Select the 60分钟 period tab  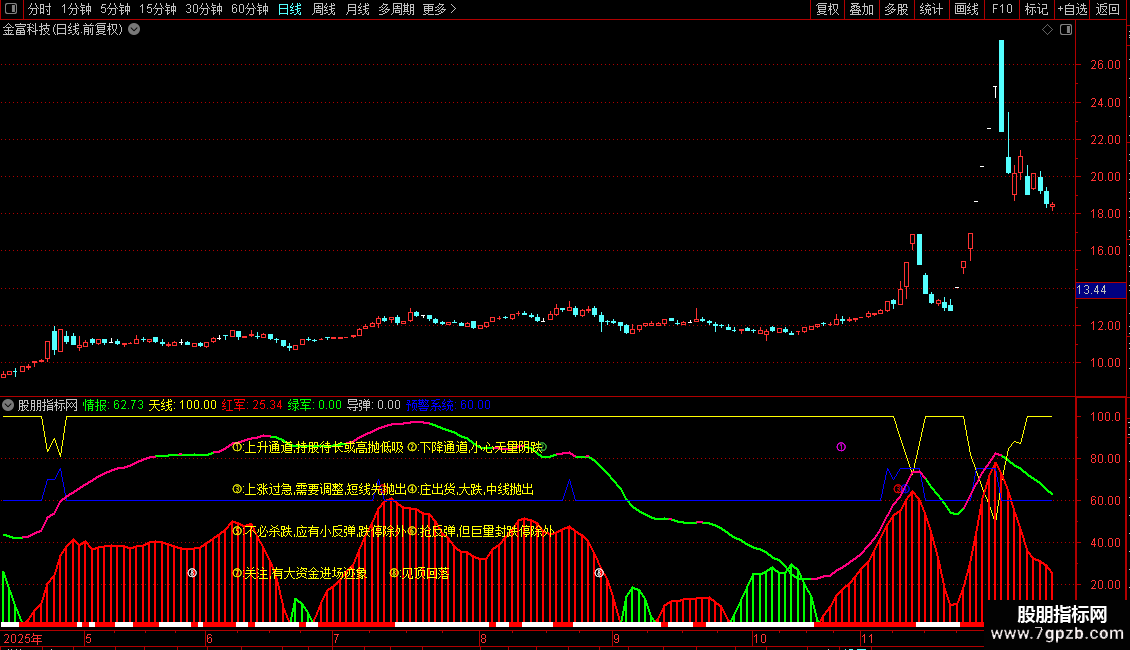(249, 9)
